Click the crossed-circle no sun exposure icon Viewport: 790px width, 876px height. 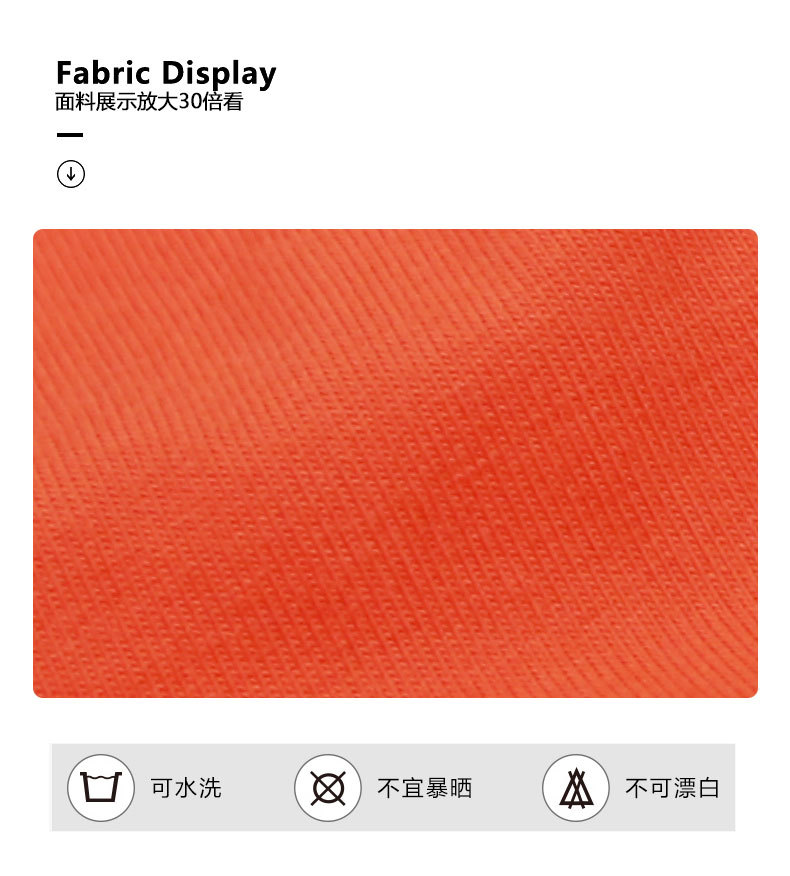[328, 788]
